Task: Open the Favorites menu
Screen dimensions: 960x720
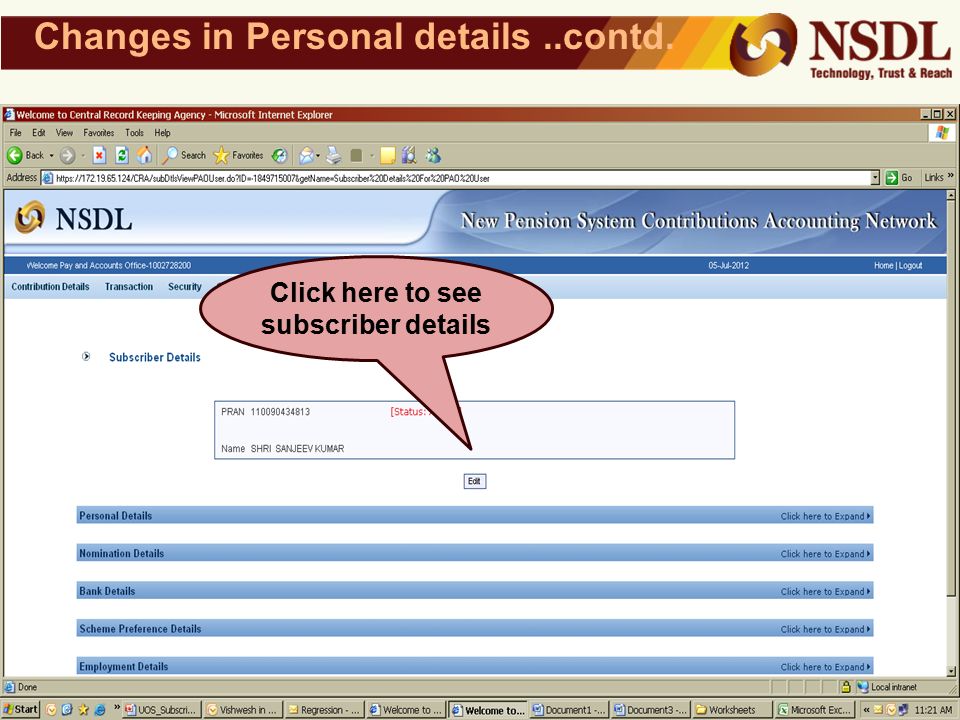Action: [x=99, y=133]
